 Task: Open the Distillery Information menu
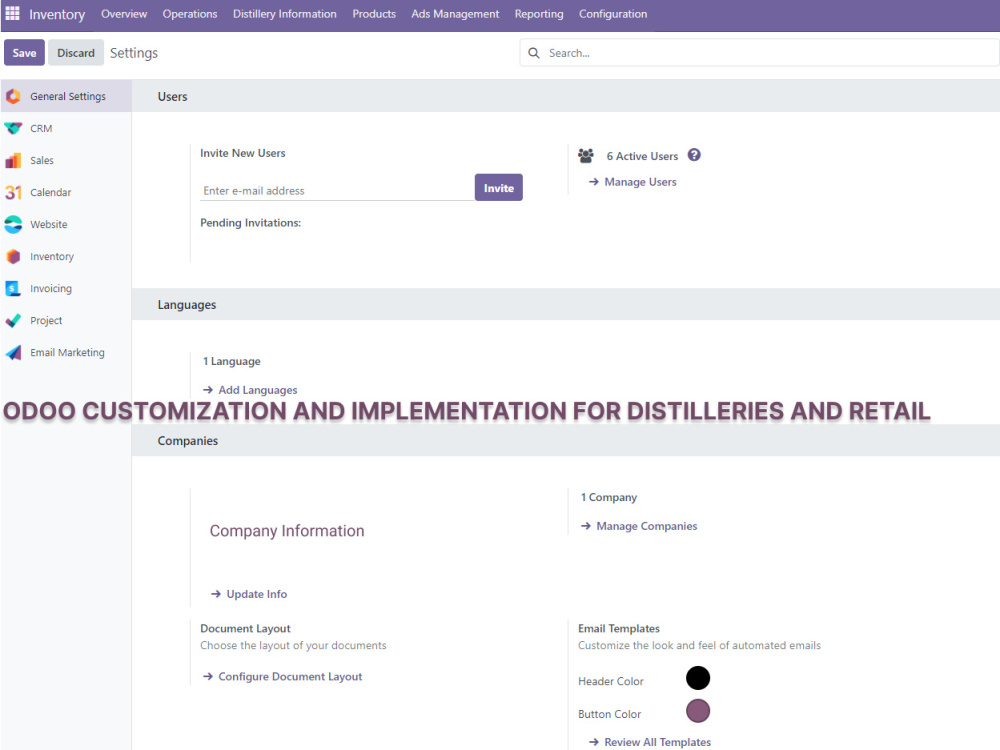(x=284, y=14)
